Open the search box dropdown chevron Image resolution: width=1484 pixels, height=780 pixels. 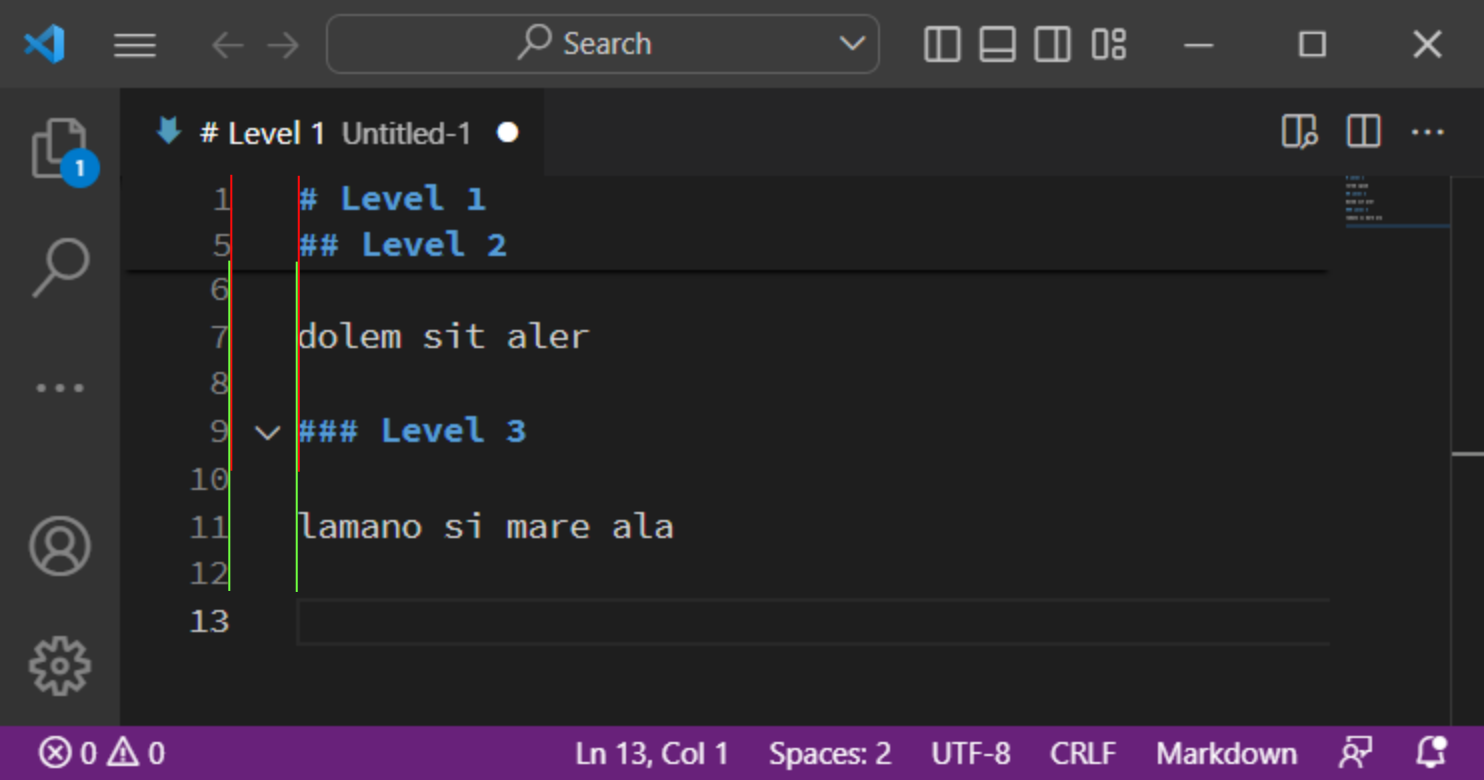pyautogui.click(x=850, y=44)
